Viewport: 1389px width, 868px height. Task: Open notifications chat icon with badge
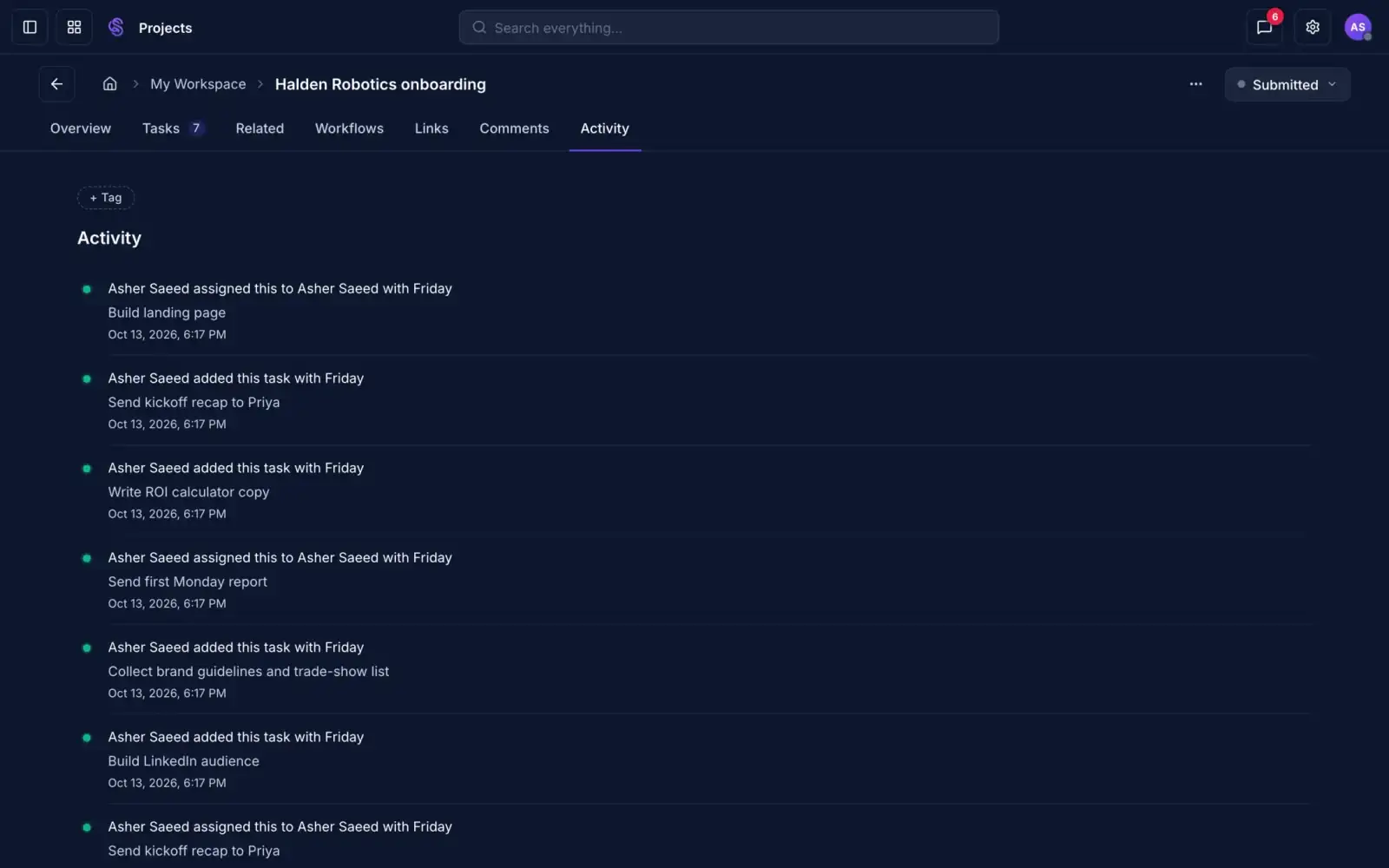click(1265, 28)
